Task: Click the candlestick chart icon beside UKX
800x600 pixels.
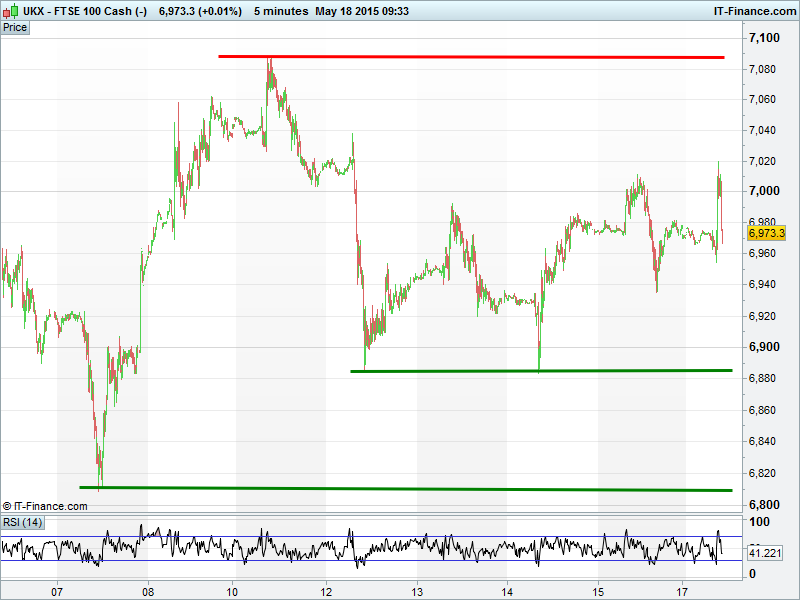Action: [11, 11]
